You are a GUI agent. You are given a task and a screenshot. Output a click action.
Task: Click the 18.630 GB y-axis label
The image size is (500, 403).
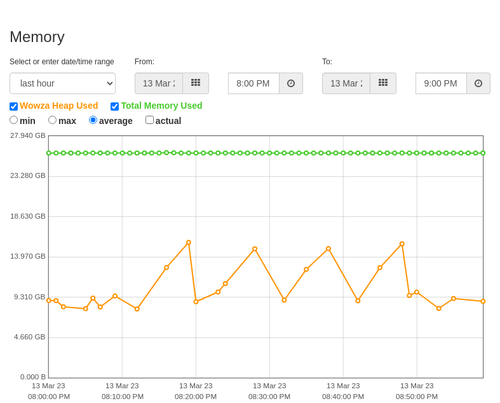point(28,216)
